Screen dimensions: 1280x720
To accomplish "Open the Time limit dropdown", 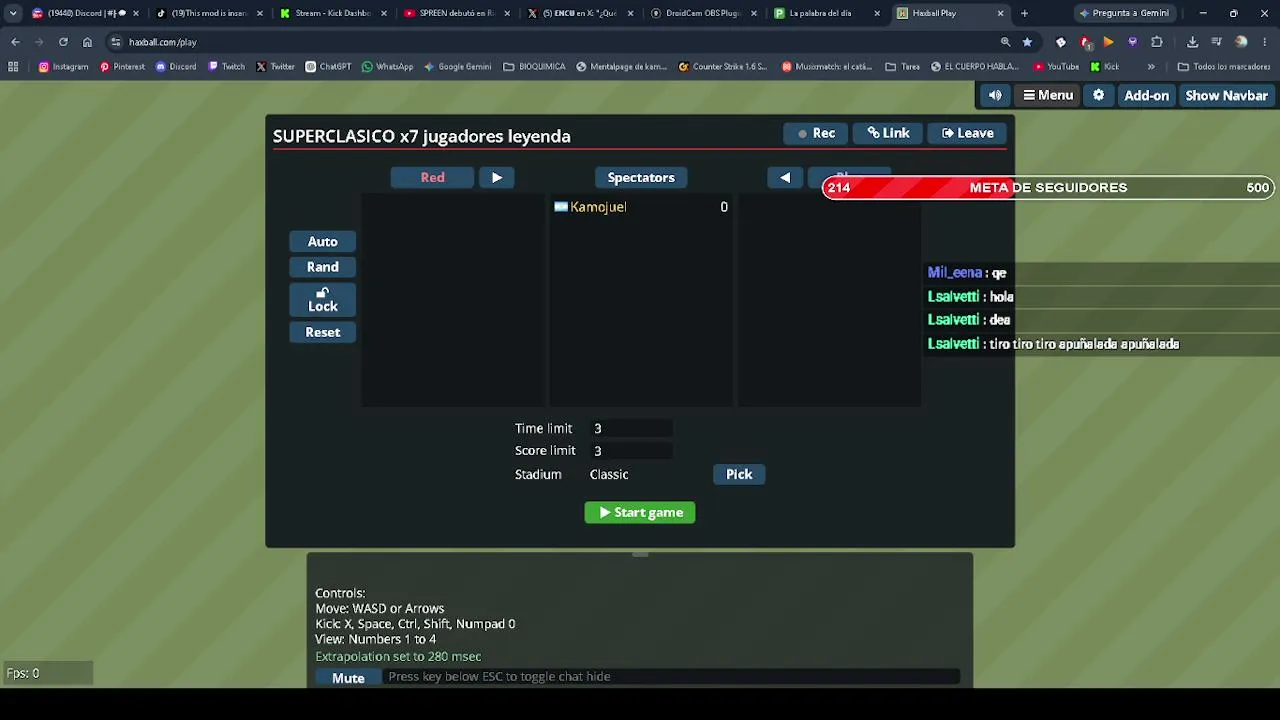I will click(x=631, y=428).
